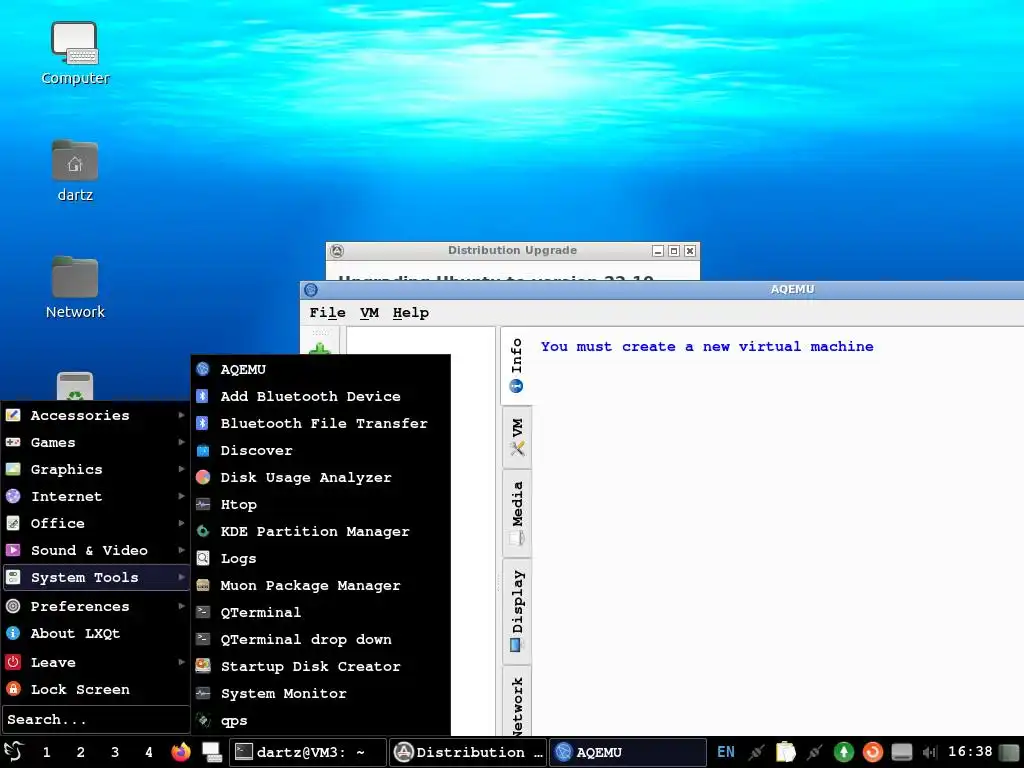Expand the Games category
This screenshot has height=768, width=1024.
click(95, 442)
